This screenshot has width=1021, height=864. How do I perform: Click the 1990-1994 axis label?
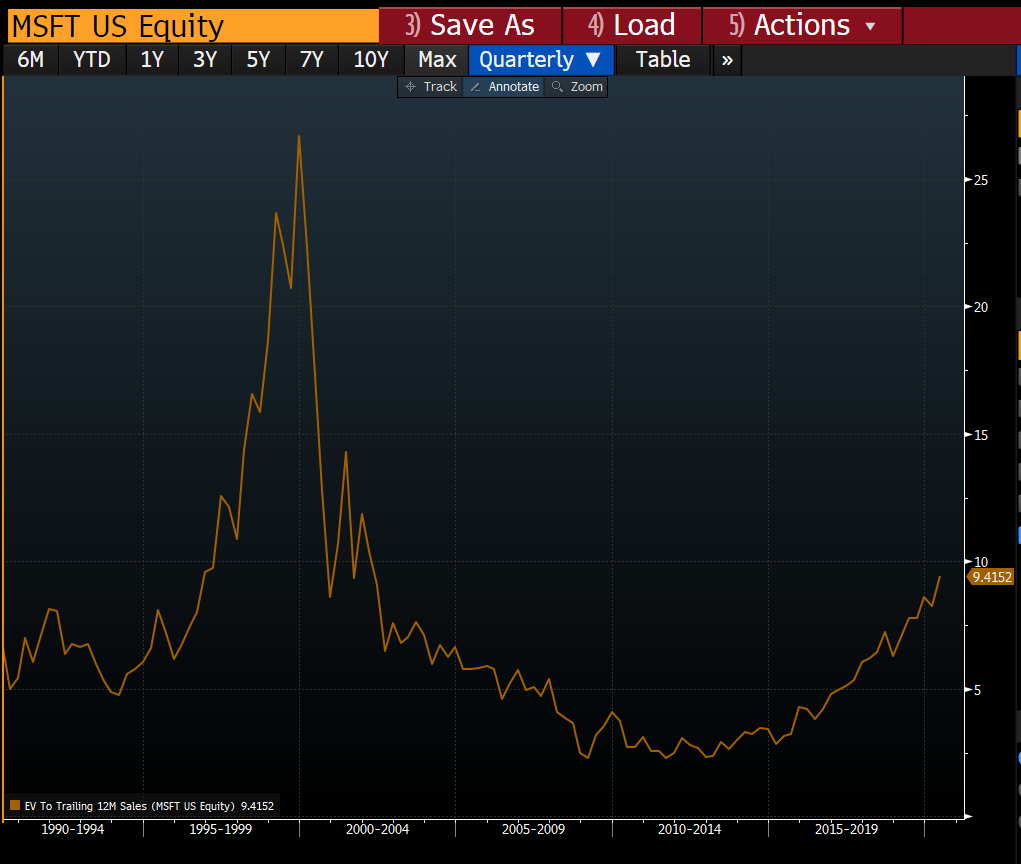(x=73, y=829)
